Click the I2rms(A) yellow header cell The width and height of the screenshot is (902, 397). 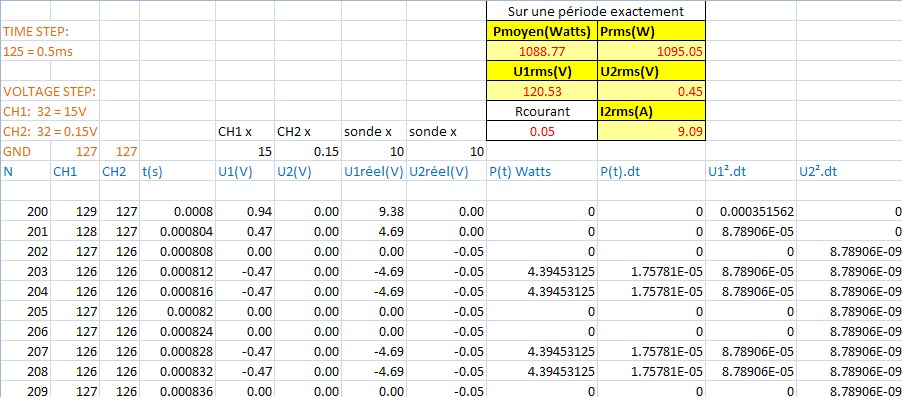point(652,112)
